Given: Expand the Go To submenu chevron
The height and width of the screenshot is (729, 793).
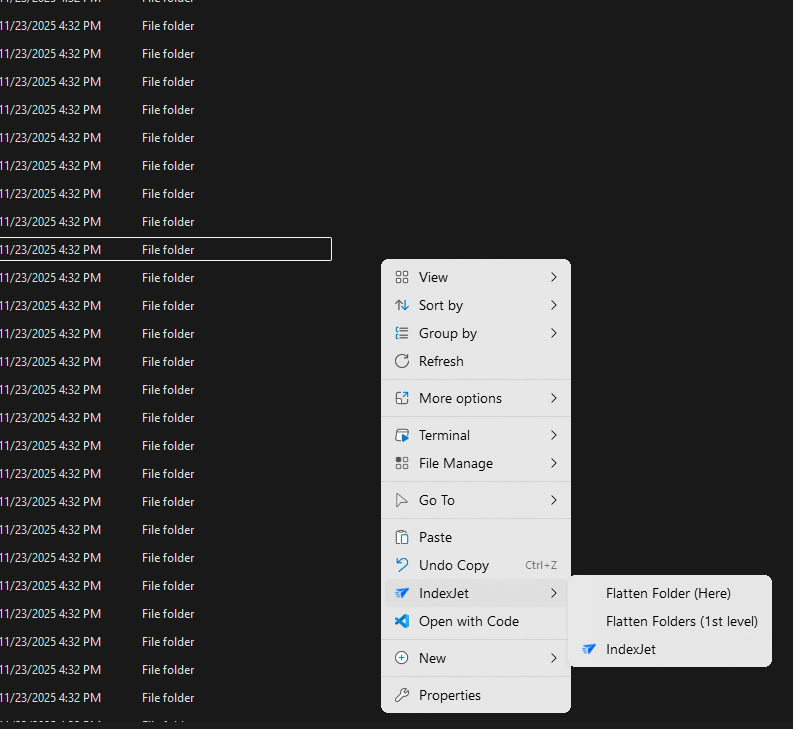Looking at the screenshot, I should 554,500.
